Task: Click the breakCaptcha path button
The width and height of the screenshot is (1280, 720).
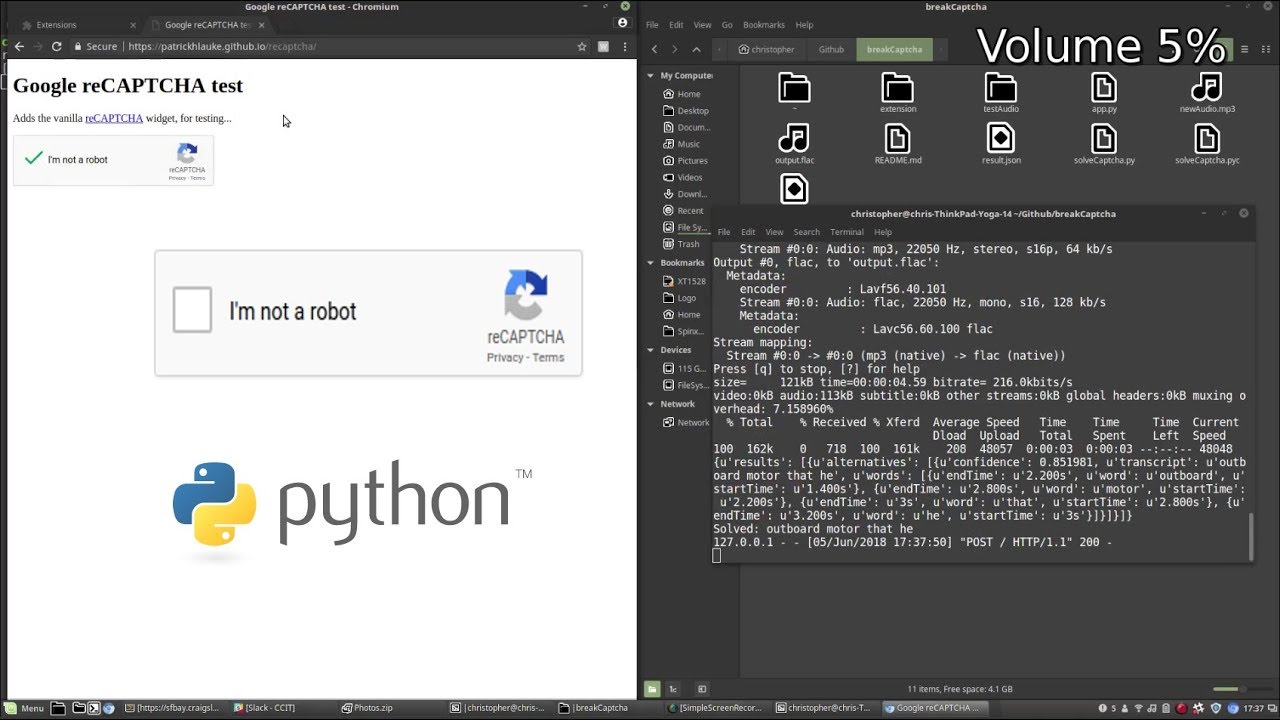Action: click(x=894, y=49)
